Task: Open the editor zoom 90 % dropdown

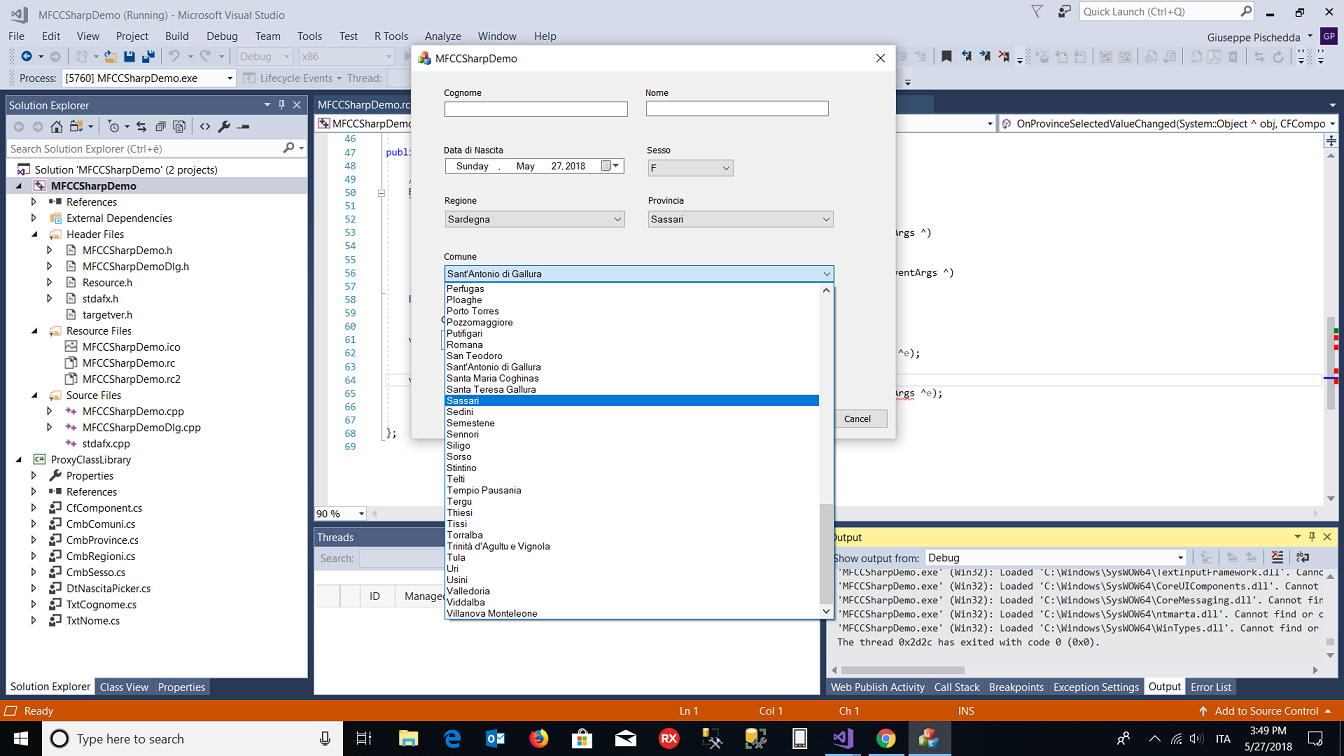Action: (x=361, y=514)
